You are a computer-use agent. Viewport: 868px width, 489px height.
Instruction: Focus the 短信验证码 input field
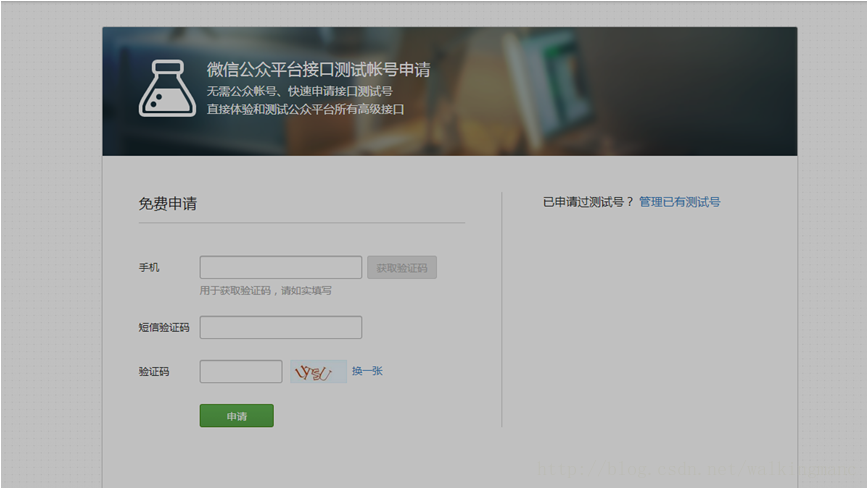(281, 327)
